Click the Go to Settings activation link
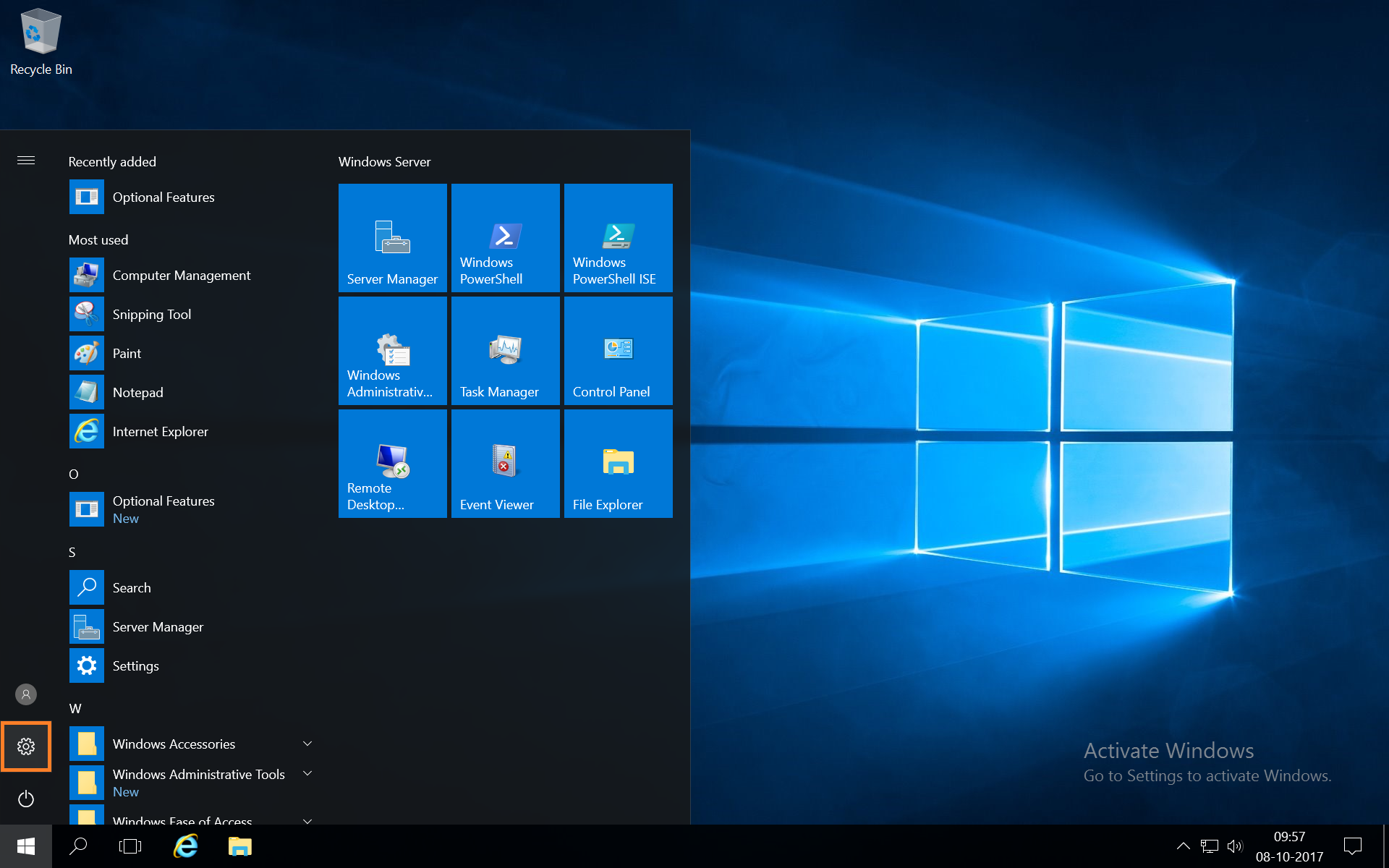Viewport: 1389px width, 868px height. [1207, 775]
